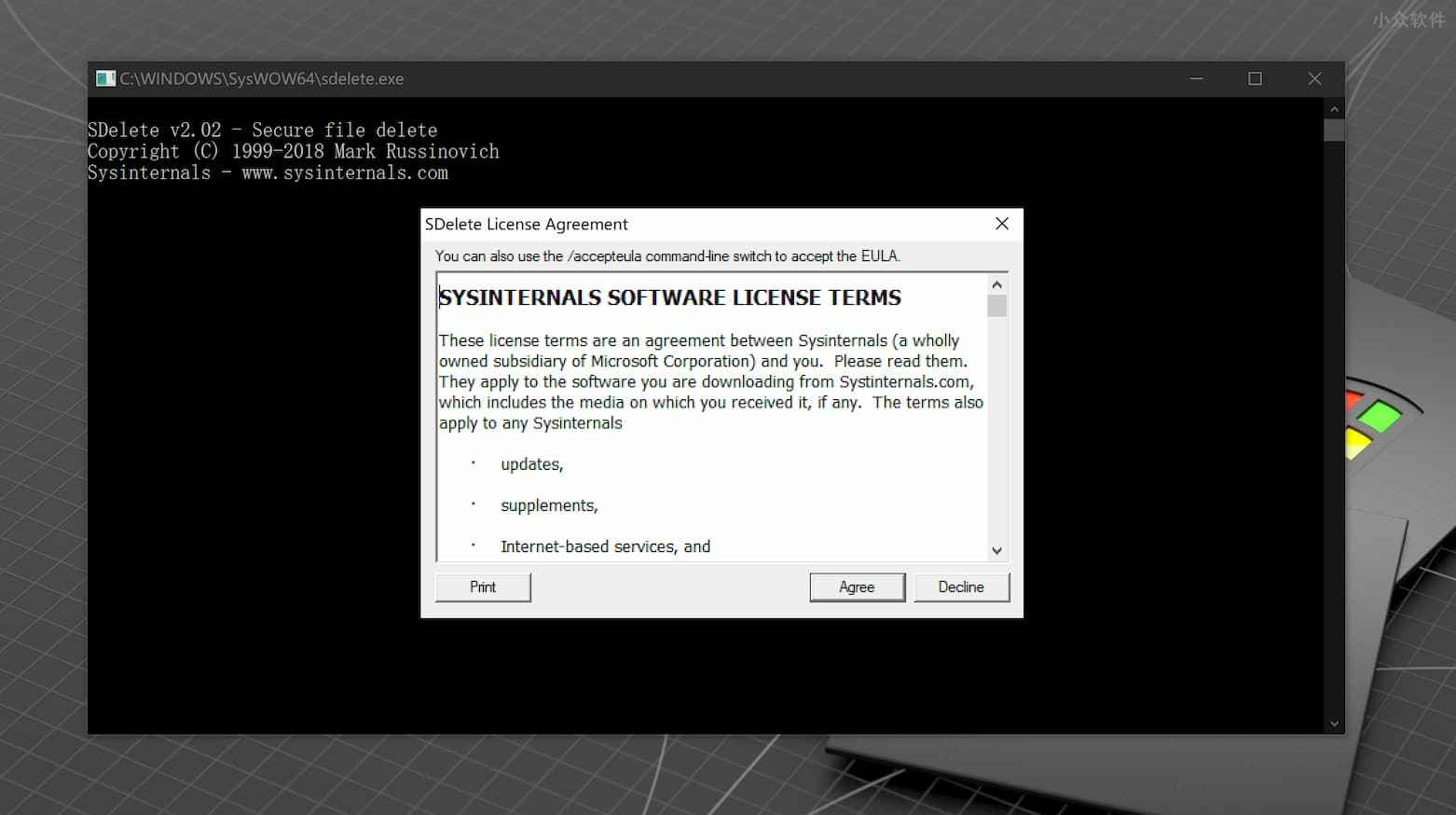
Task: Click the sdelete.exe console window icon
Action: [x=105, y=79]
